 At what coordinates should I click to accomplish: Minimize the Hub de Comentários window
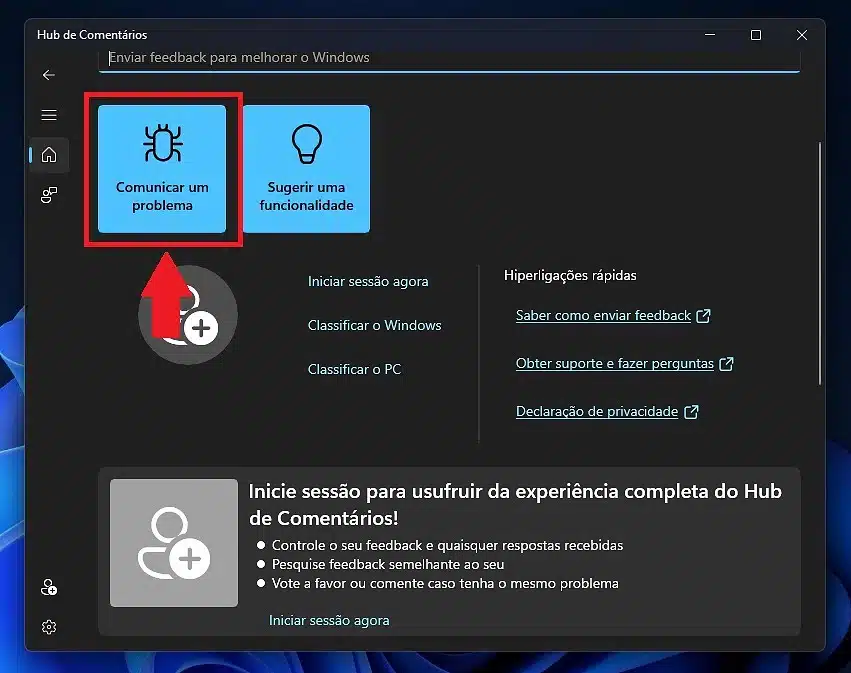click(710, 35)
